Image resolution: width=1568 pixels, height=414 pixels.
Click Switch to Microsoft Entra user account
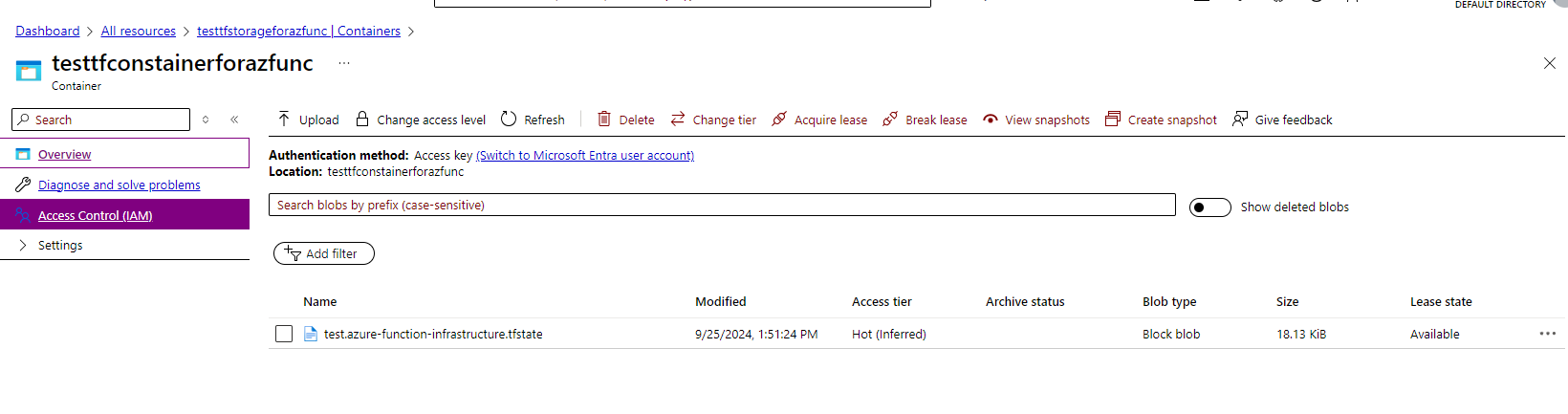[585, 155]
